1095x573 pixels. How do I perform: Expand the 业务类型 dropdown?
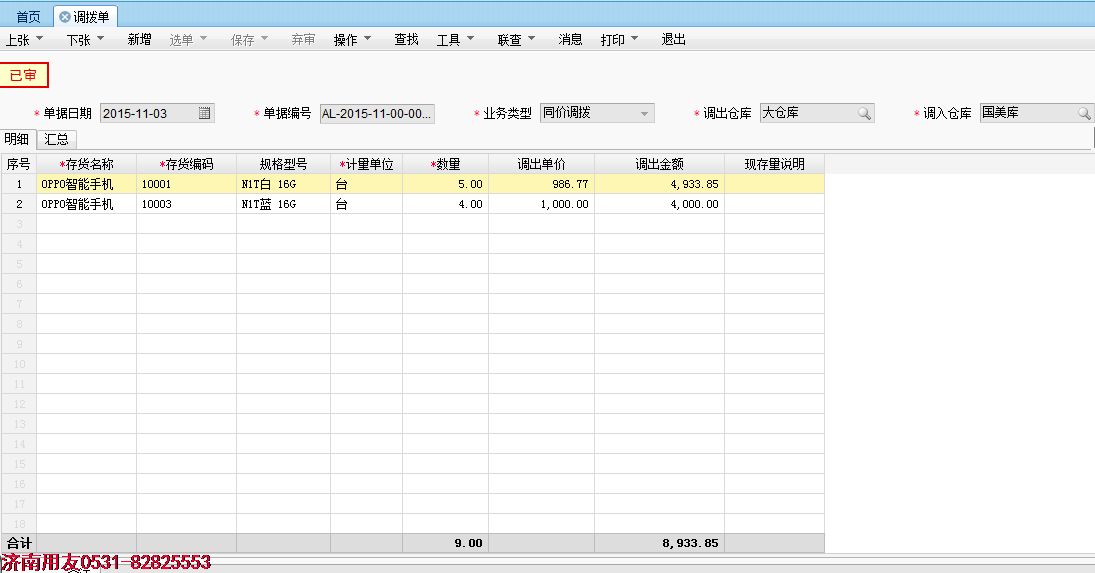click(644, 113)
